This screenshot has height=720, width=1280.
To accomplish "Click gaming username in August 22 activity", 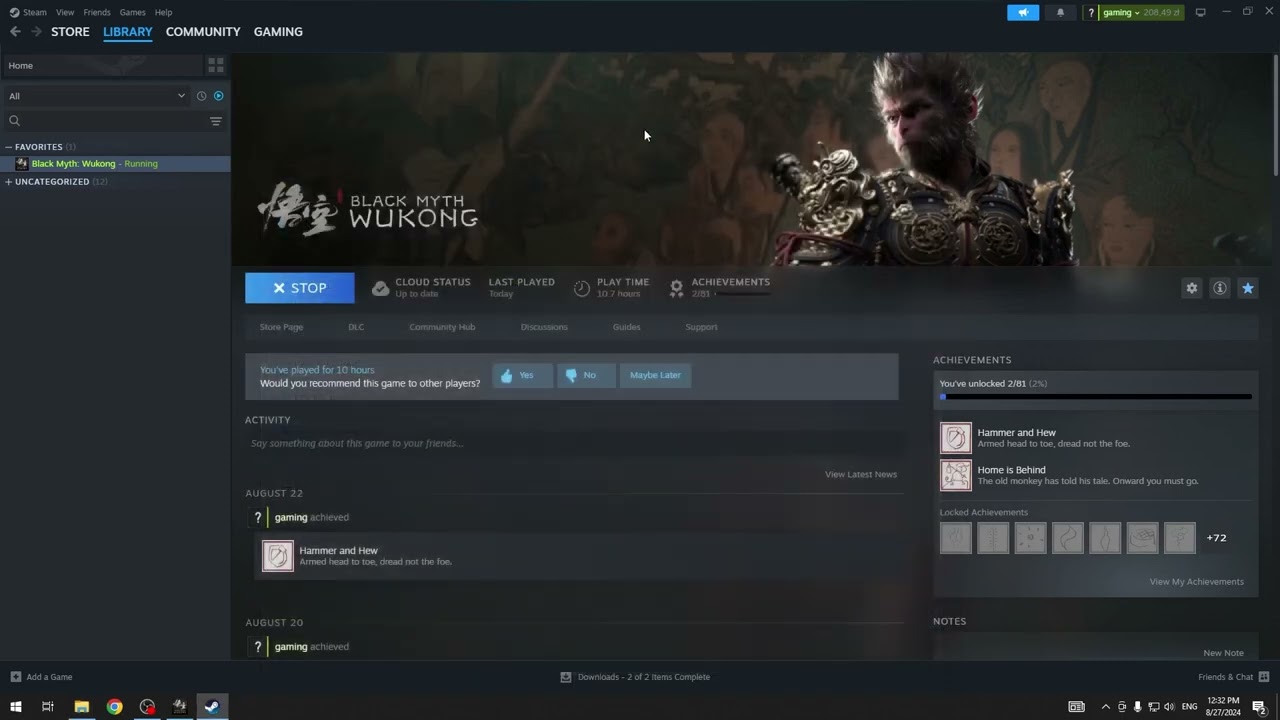I will click(291, 518).
